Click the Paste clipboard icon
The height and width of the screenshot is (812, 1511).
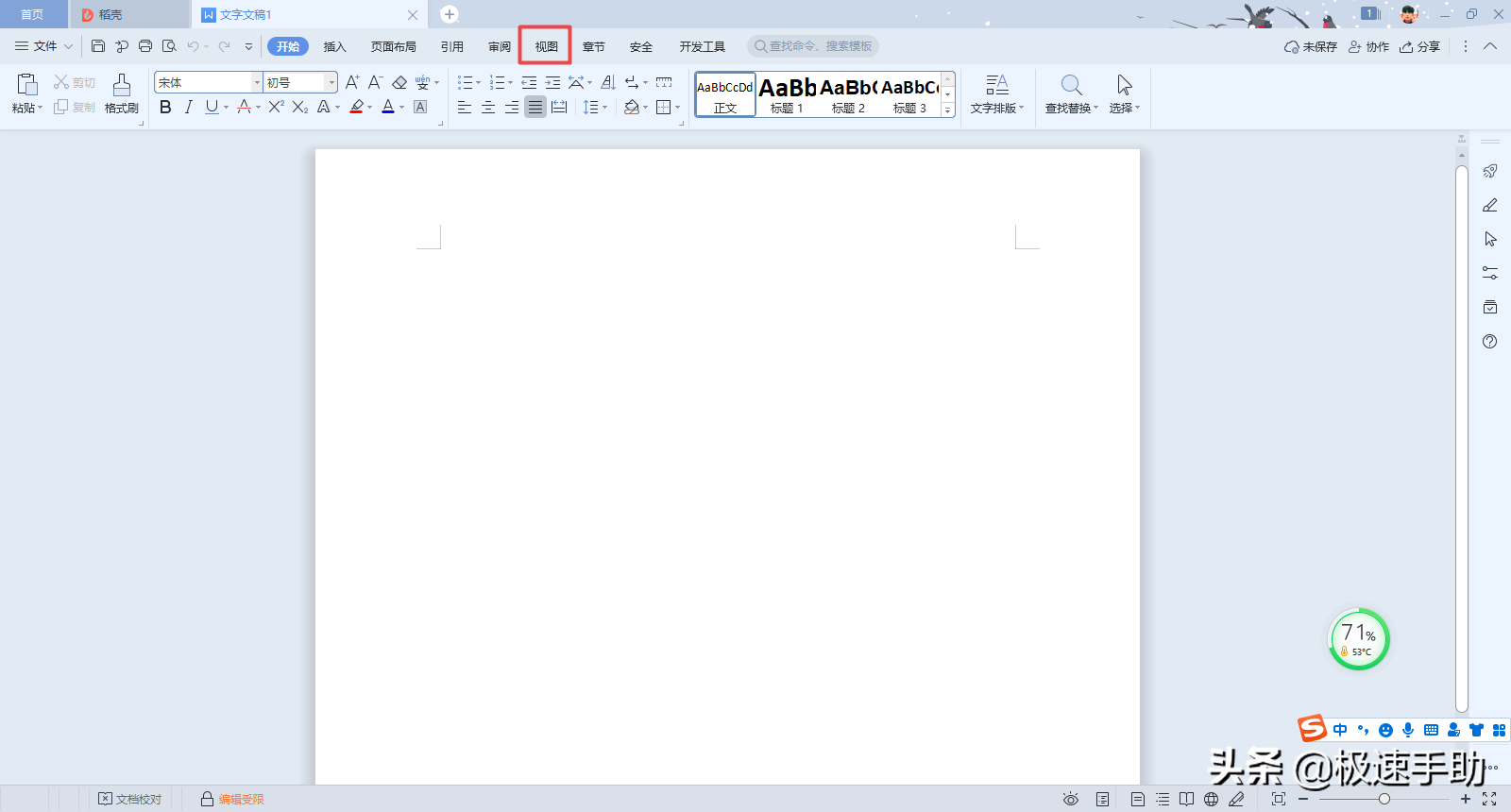click(27, 85)
